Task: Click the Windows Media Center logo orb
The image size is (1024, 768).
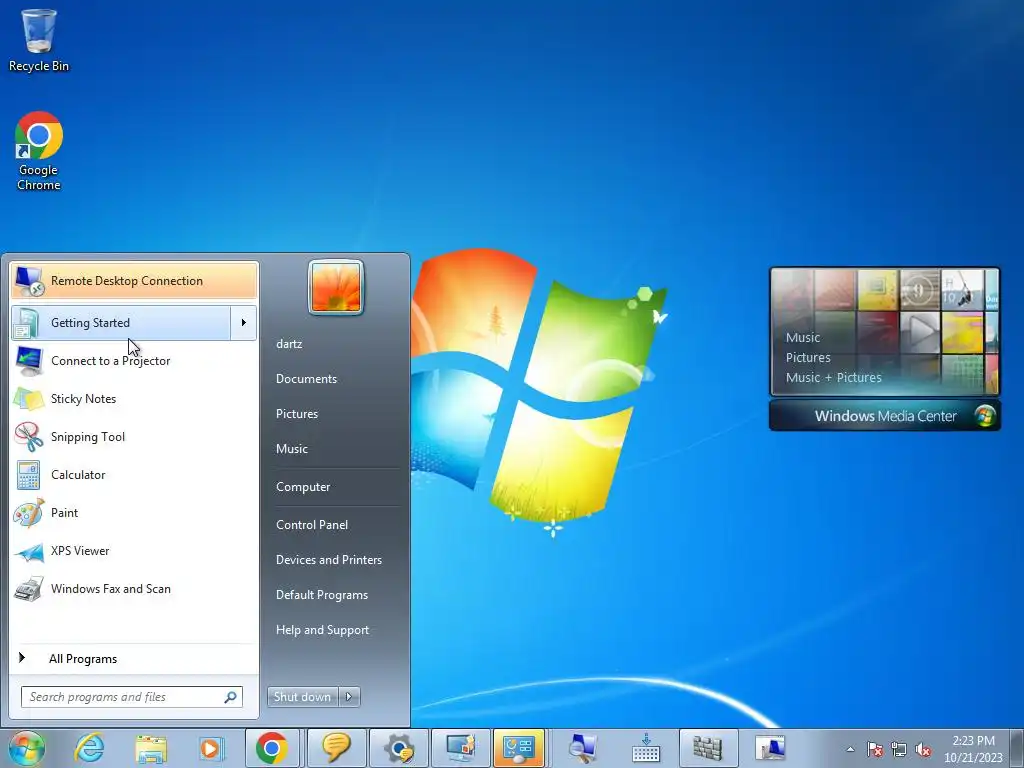Action: (984, 416)
